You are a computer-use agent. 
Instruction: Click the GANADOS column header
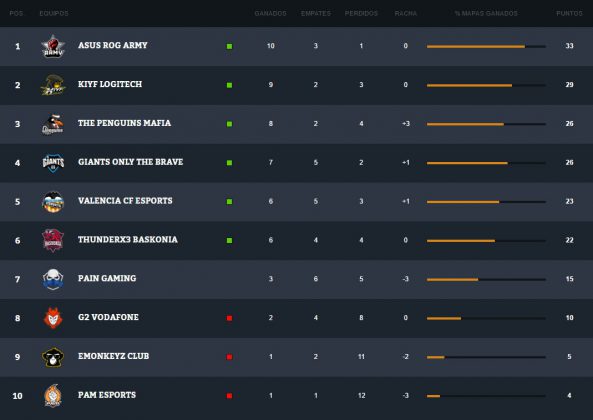tap(270, 13)
